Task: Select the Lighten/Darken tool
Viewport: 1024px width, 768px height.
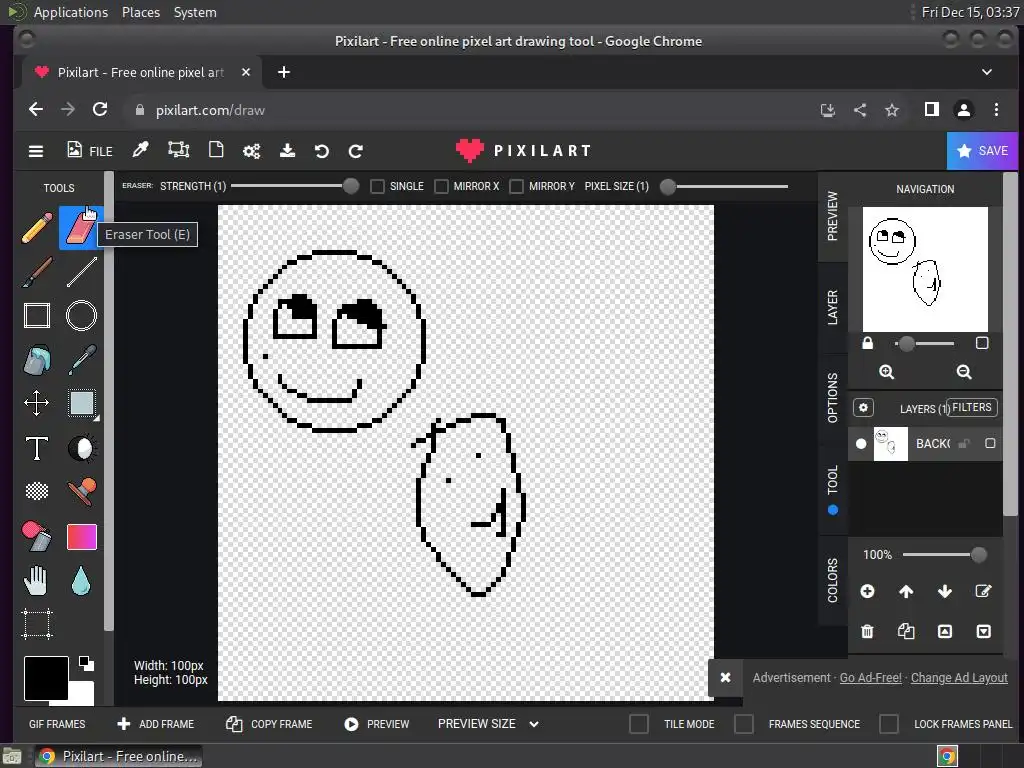Action: 81,449
